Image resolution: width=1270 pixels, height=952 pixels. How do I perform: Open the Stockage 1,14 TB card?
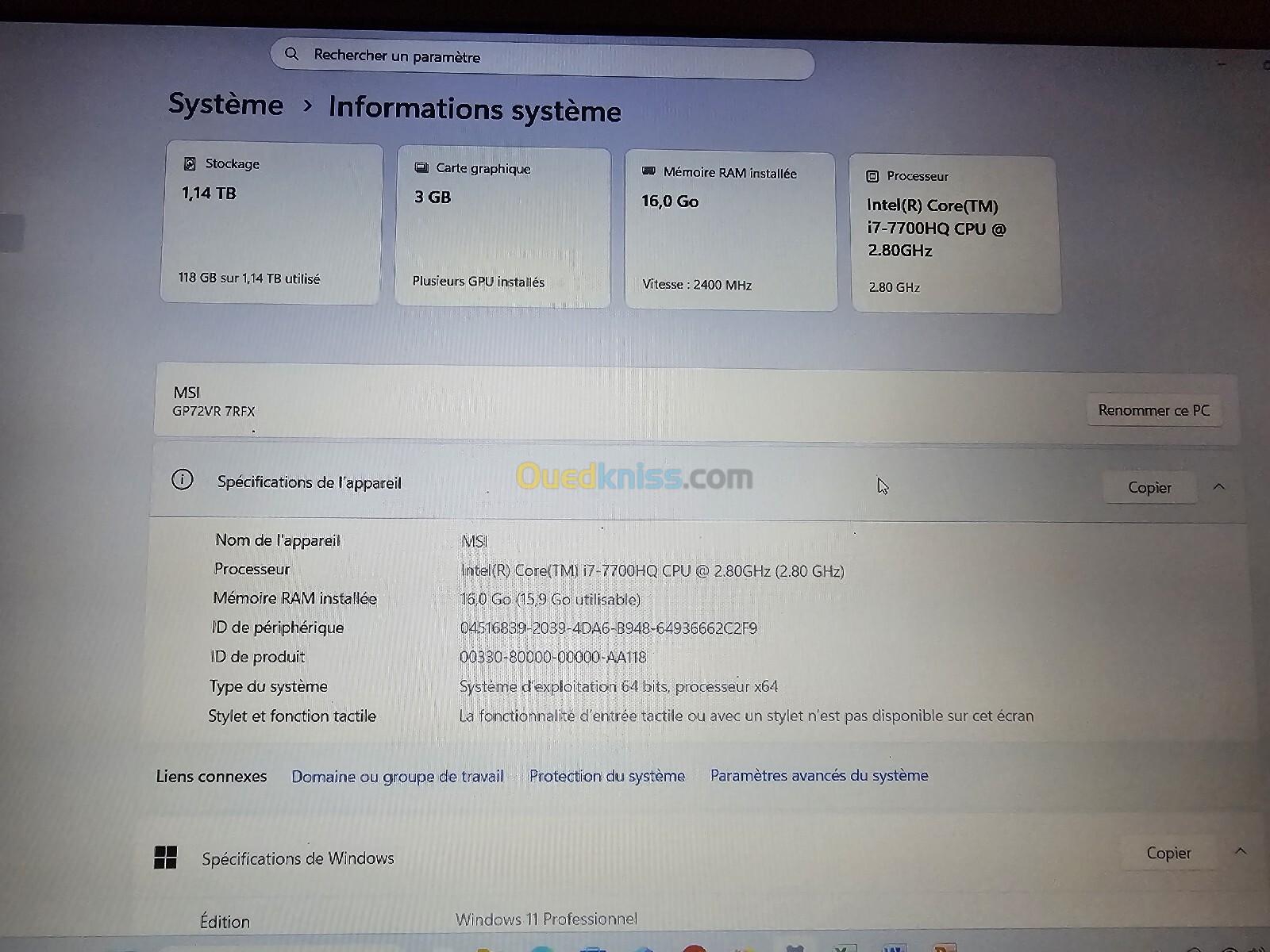271,224
